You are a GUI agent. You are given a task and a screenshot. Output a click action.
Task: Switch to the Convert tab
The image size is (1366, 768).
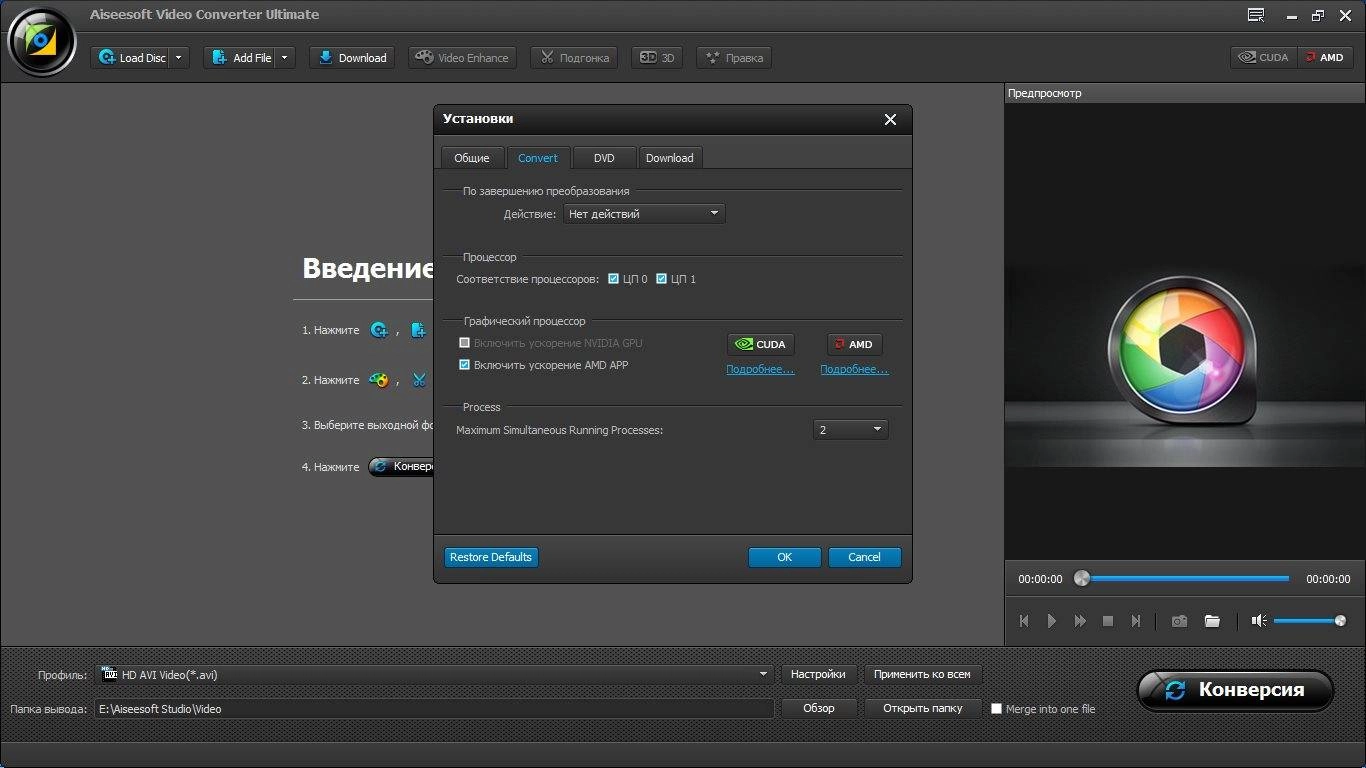[538, 158]
